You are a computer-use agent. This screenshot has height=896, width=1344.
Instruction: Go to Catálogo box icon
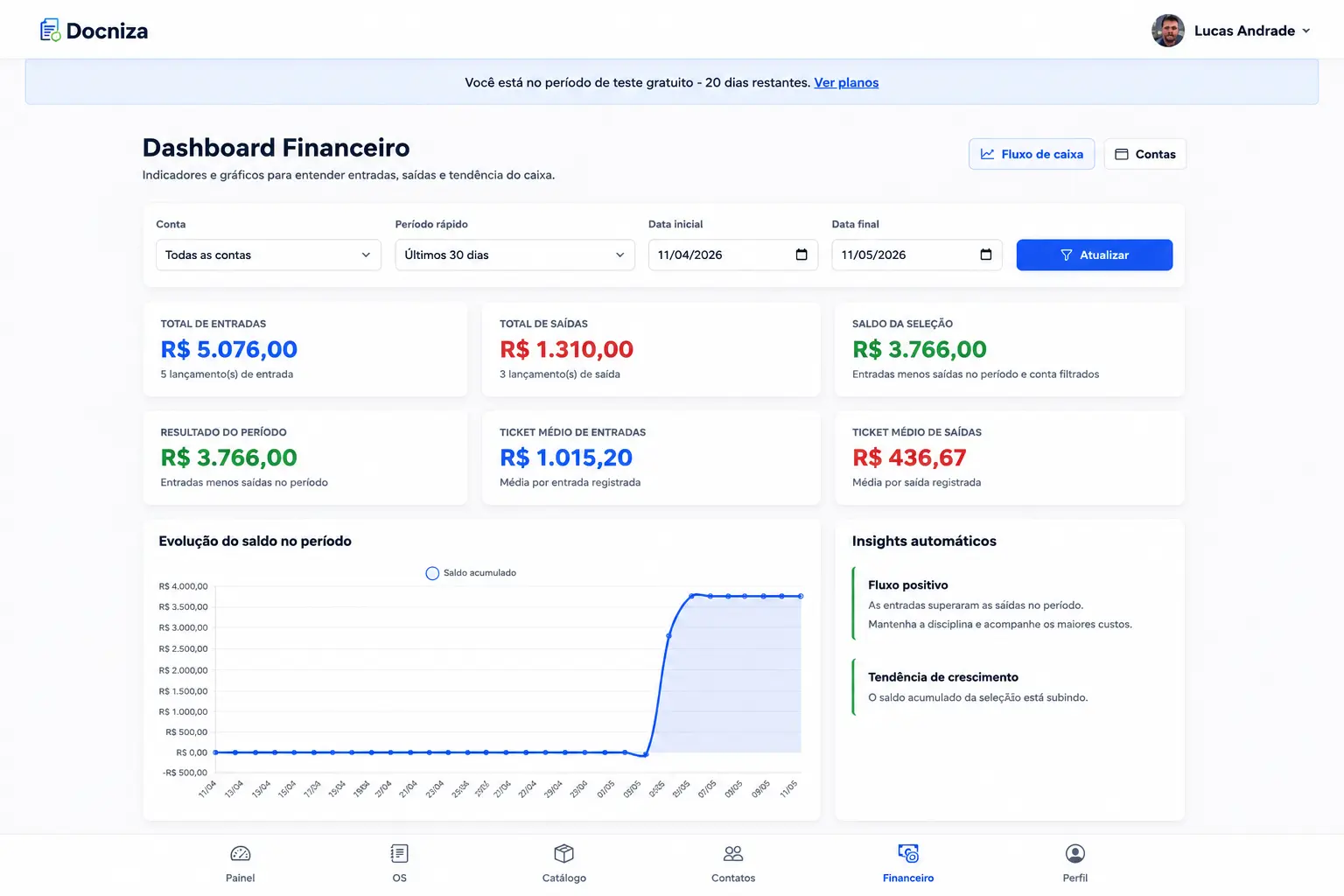[563, 853]
